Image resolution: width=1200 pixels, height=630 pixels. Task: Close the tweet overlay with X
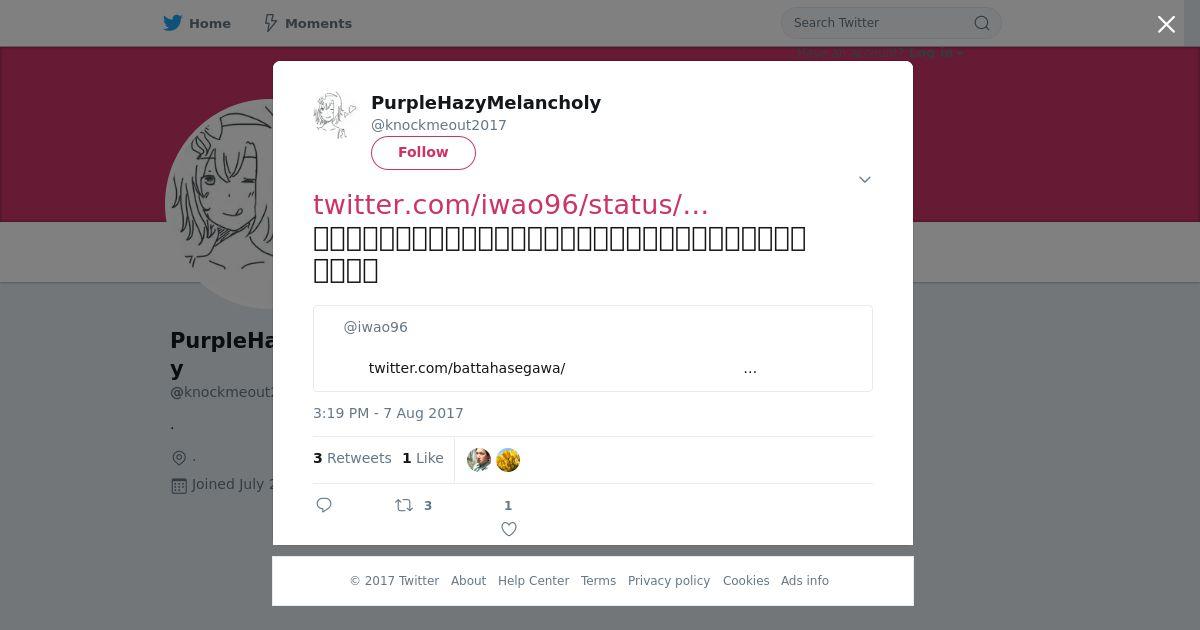[x=1166, y=24]
